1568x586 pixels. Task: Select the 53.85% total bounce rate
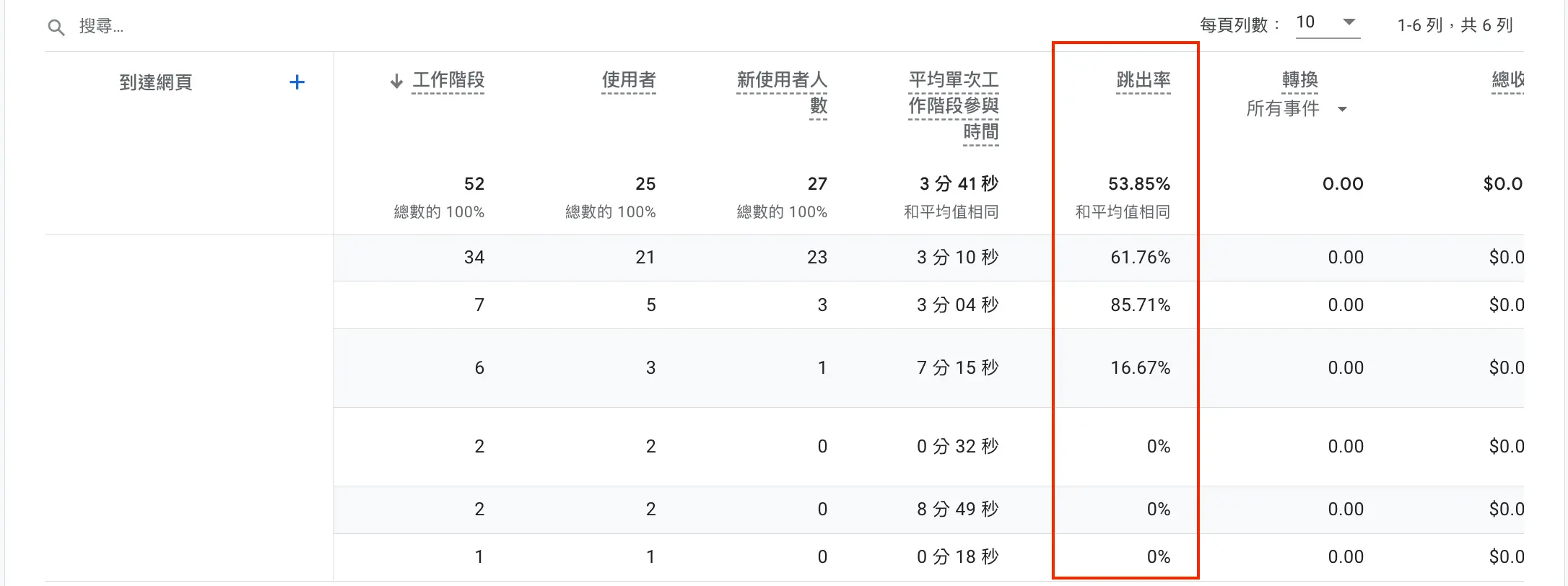coord(1139,184)
